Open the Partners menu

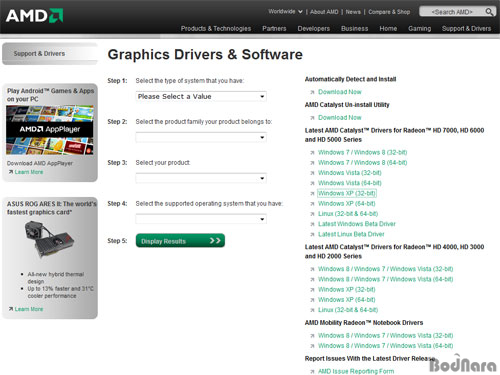coord(274,29)
